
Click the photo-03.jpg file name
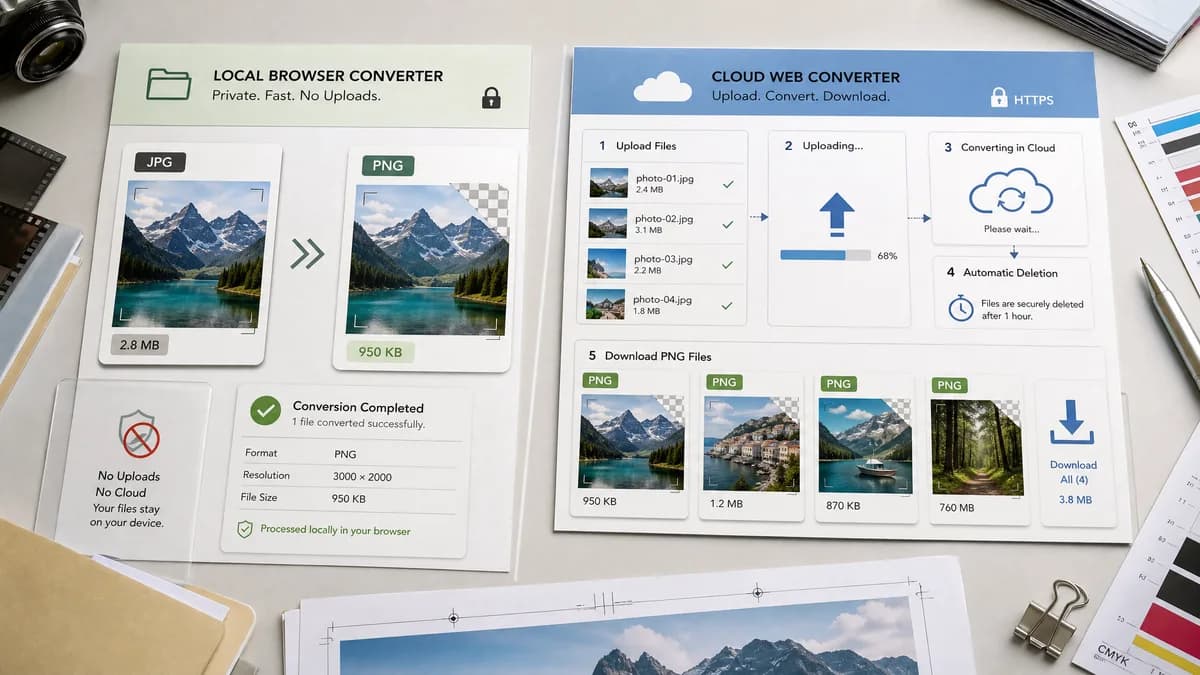(x=664, y=259)
